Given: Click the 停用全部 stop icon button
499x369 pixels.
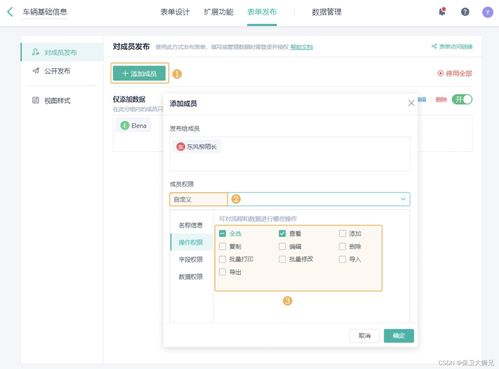Looking at the screenshot, I should click(x=455, y=73).
